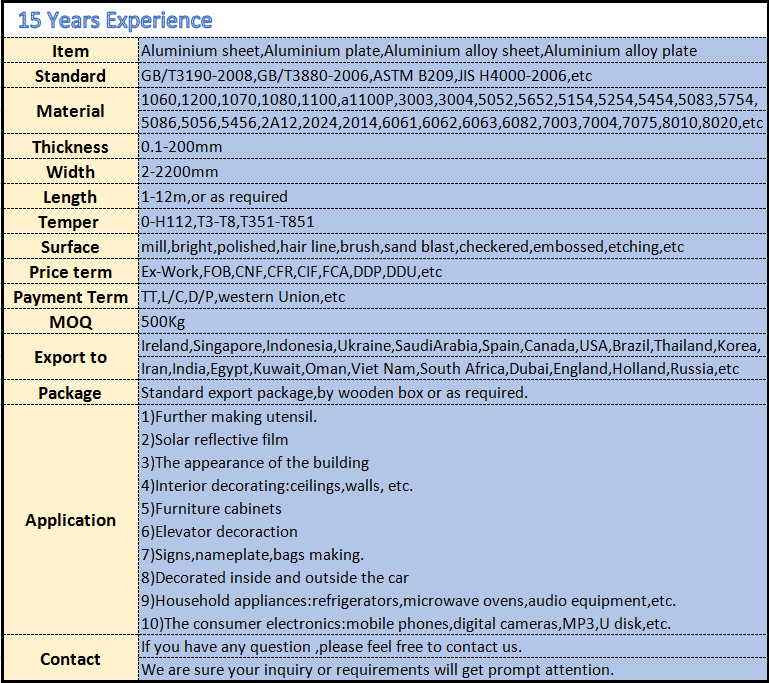Click the Export to label cell
The width and height of the screenshot is (769, 683).
[x=70, y=357]
